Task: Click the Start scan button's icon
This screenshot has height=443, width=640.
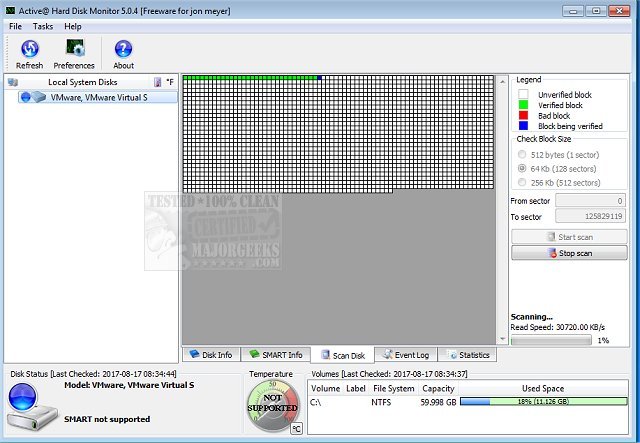Action: pyautogui.click(x=551, y=237)
